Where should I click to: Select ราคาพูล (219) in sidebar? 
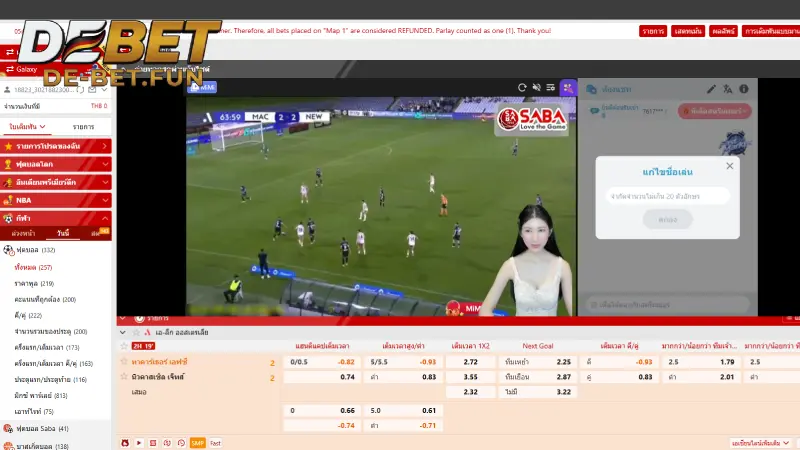pos(34,283)
